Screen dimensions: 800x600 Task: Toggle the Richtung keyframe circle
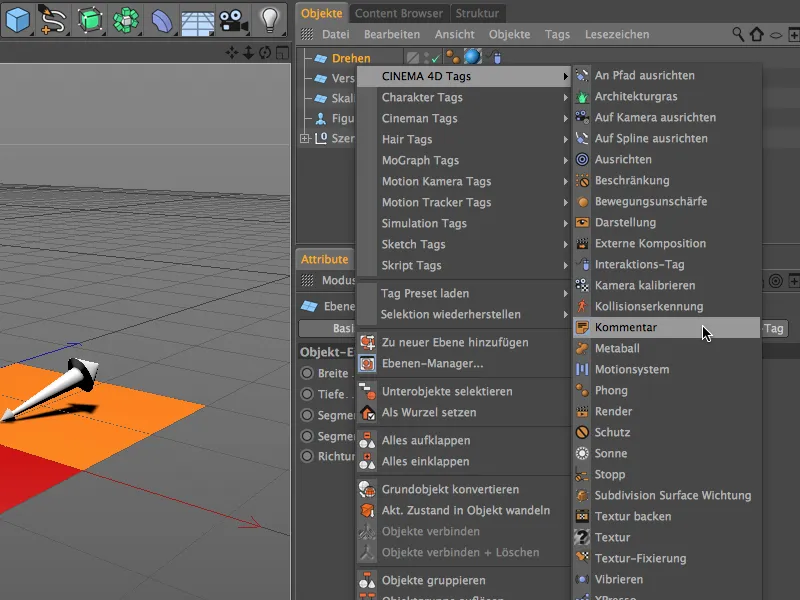(x=307, y=456)
